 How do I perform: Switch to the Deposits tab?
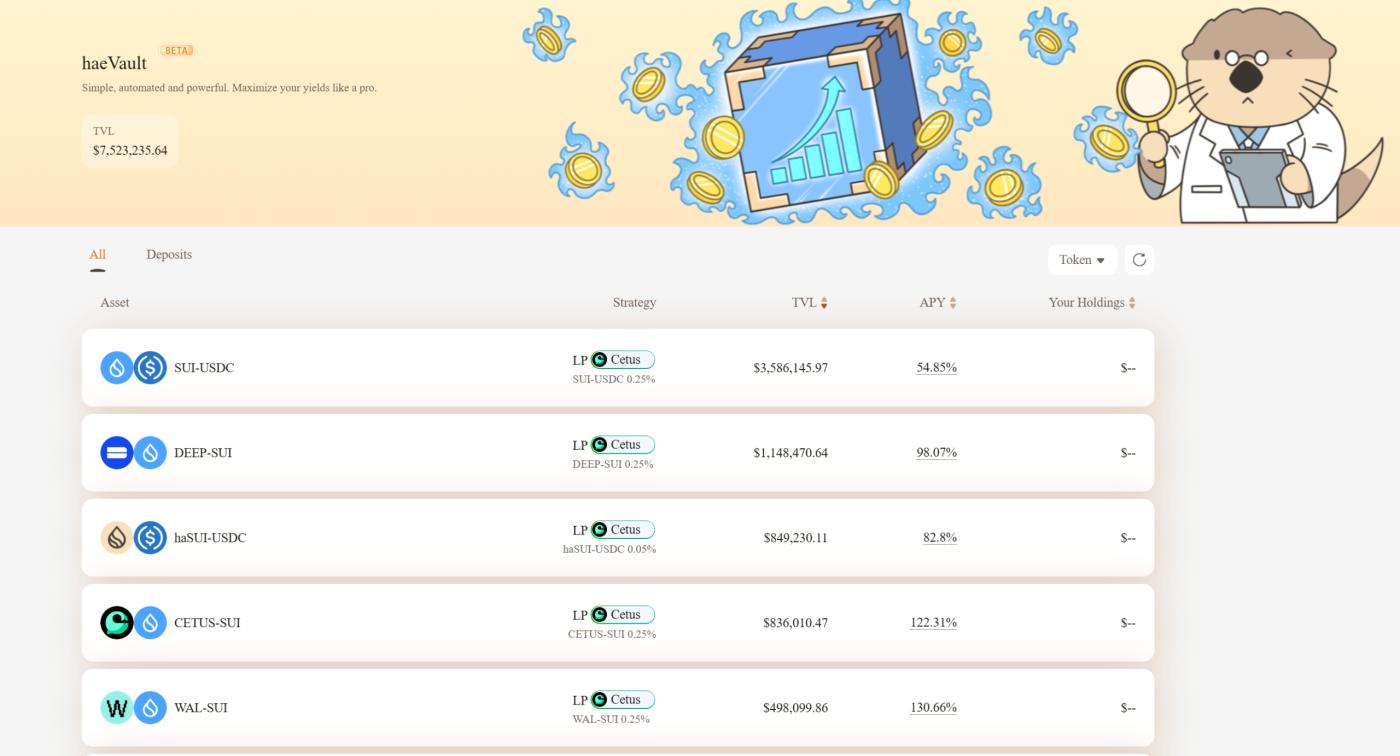tap(169, 254)
